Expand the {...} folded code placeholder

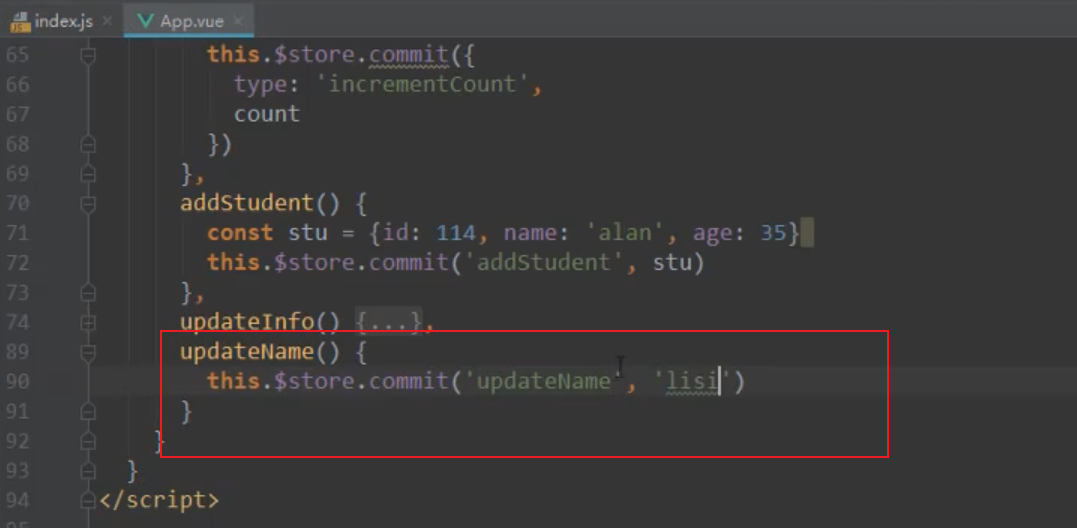pyautogui.click(x=389, y=321)
